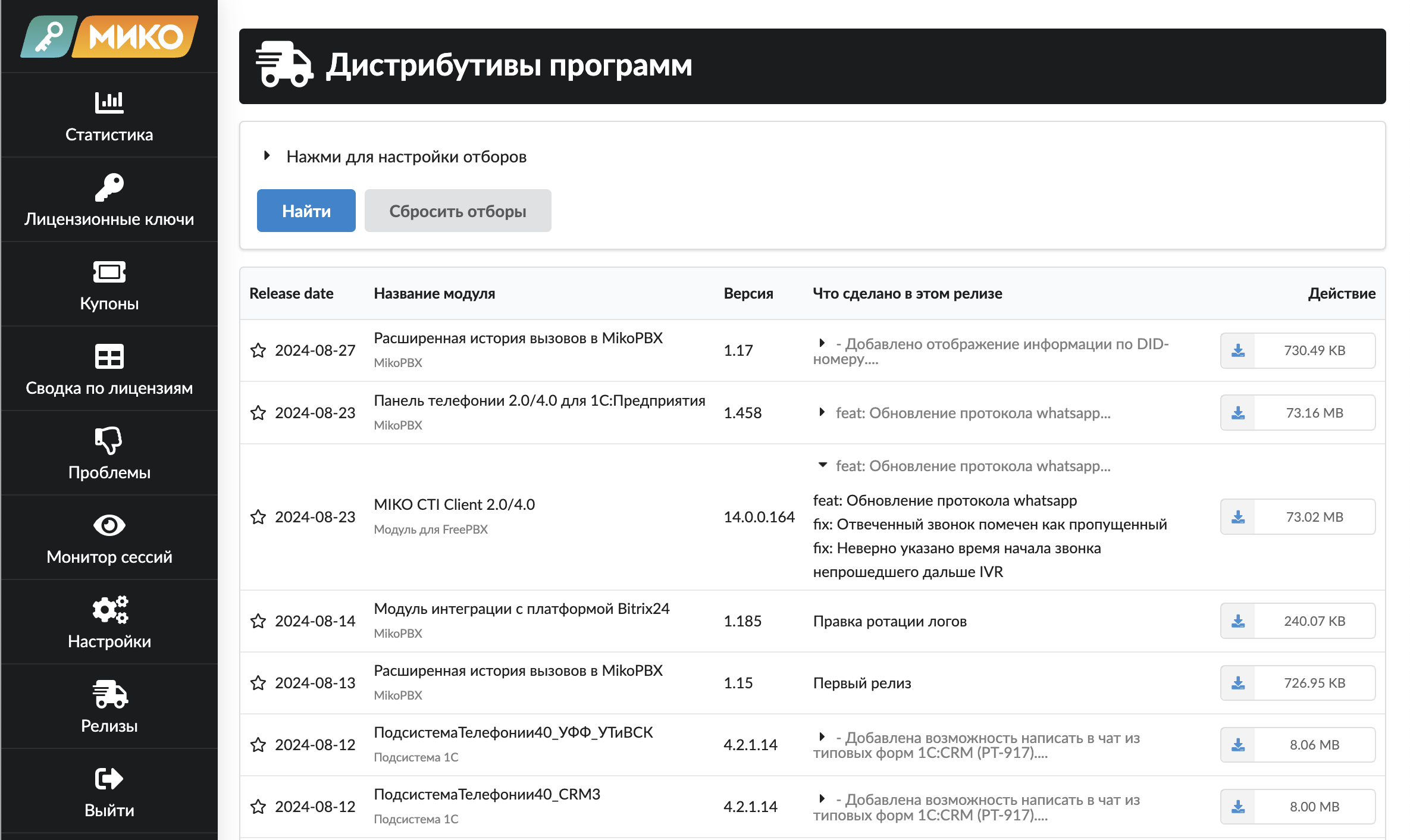The image size is (1410, 840).
Task: Star the 2024-08-13 release version 1.15
Action: coord(258,683)
